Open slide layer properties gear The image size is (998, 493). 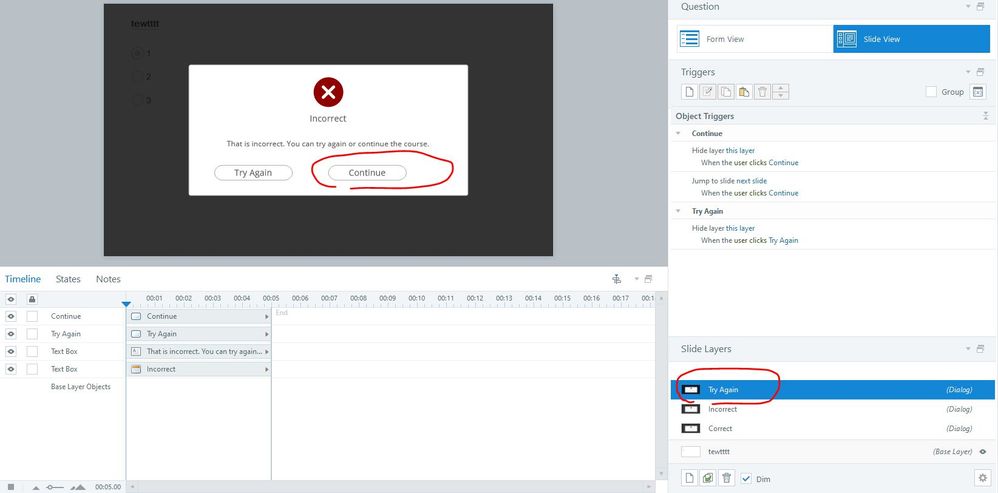pos(983,478)
